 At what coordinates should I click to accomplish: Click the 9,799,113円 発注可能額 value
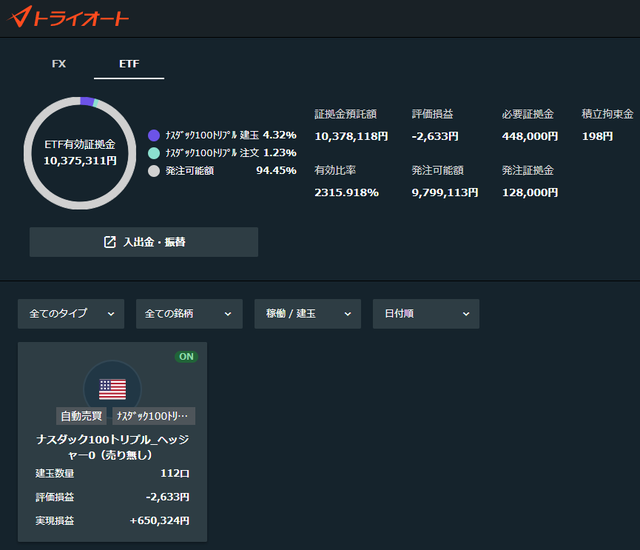(444, 193)
